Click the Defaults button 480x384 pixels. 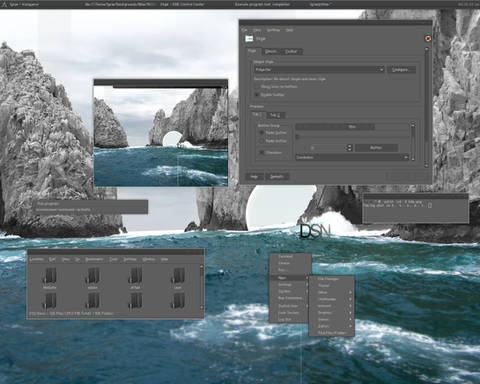pos(277,176)
